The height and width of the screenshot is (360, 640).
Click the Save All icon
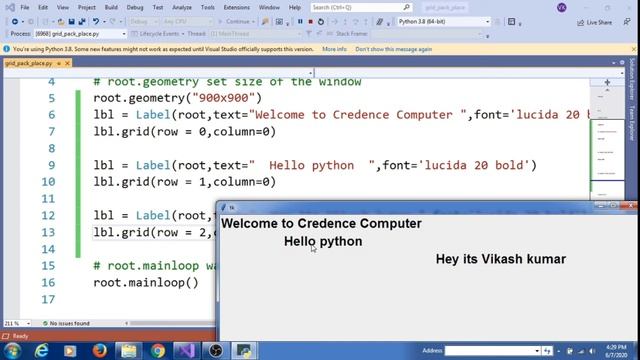[82, 22]
